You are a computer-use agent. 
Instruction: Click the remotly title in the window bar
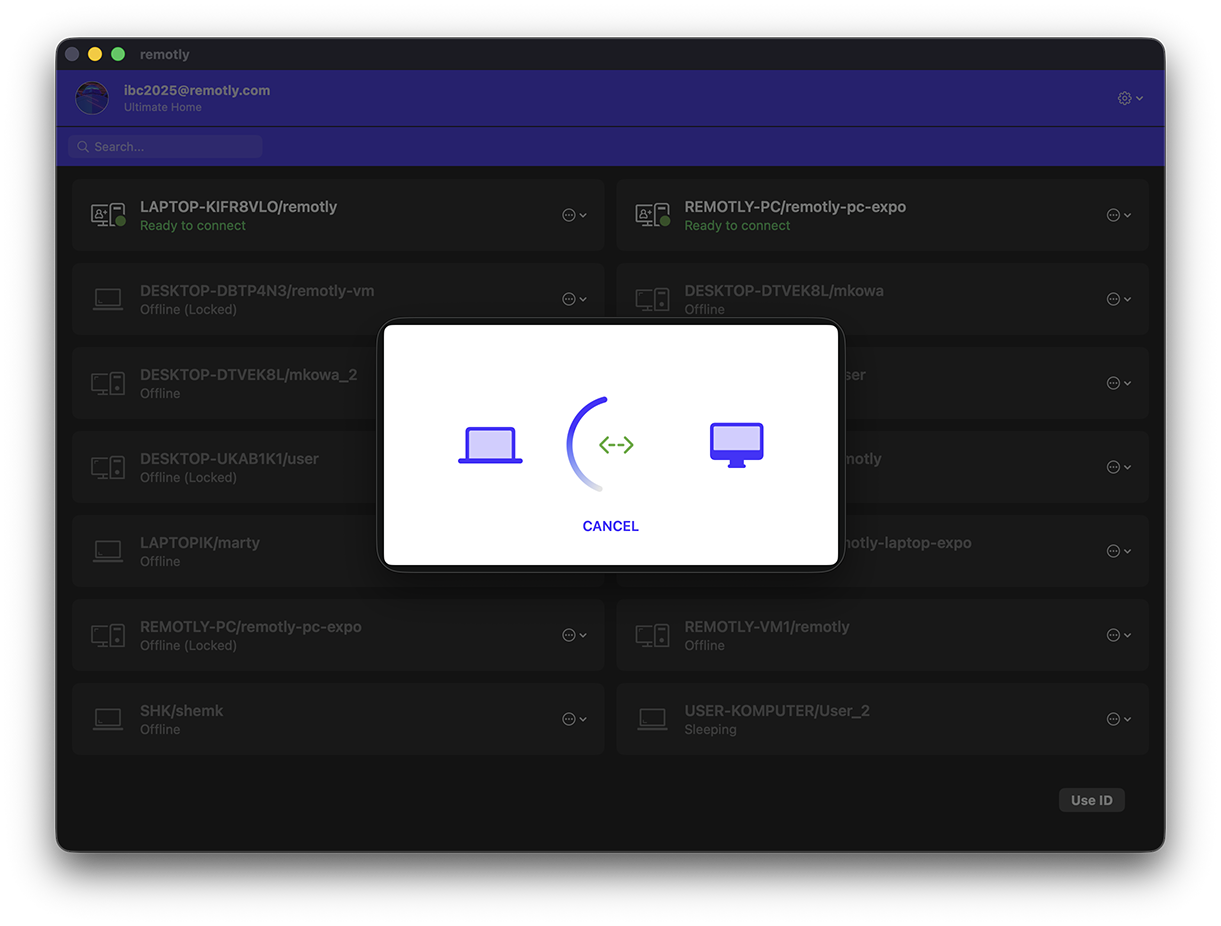tap(165, 54)
